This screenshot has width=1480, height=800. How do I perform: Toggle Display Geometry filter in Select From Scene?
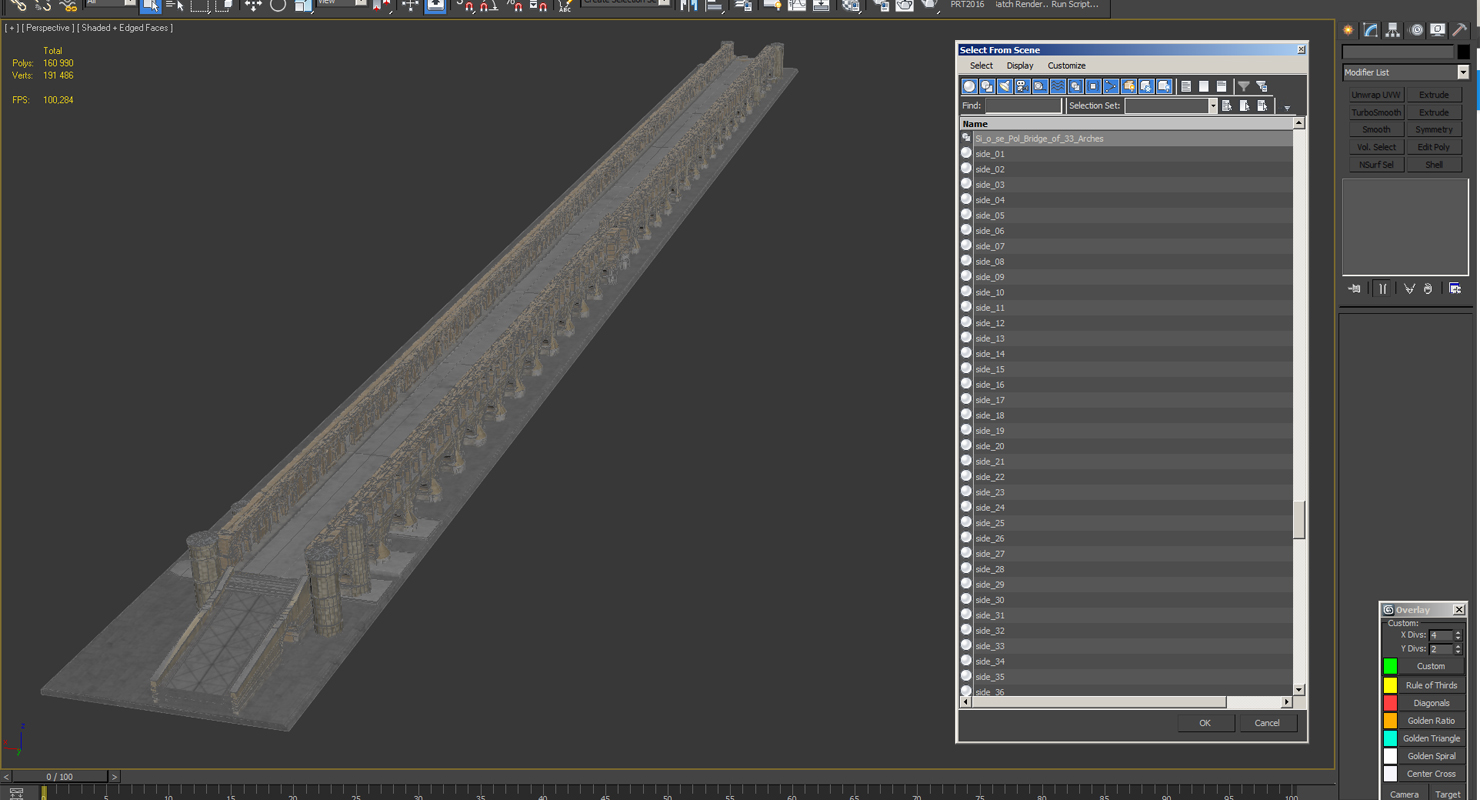[969, 87]
